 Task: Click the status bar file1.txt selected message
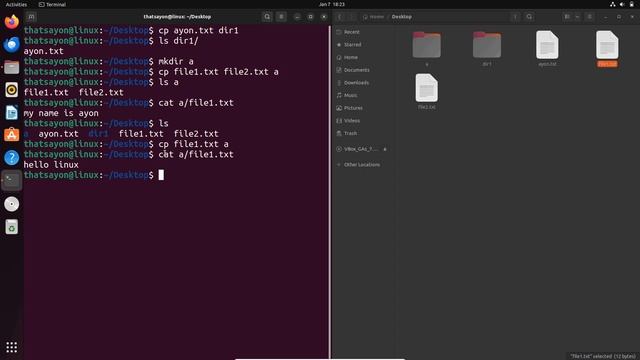coord(603,356)
